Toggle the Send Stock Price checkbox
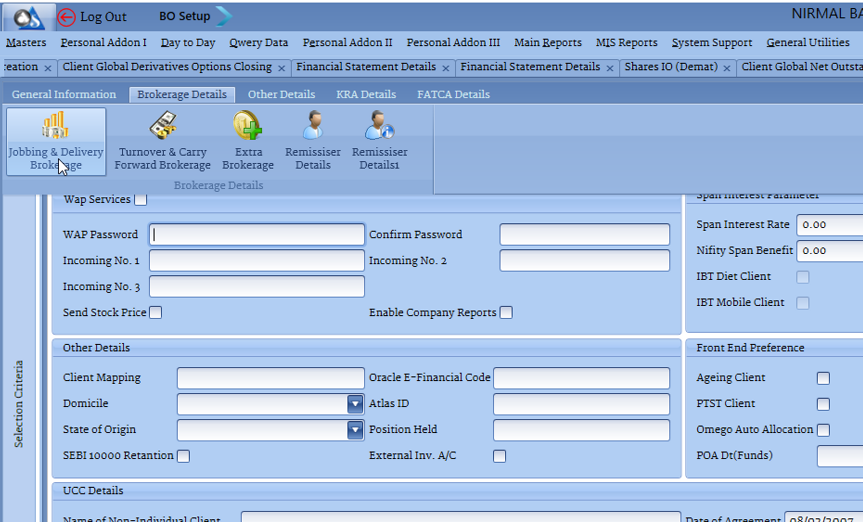 pyautogui.click(x=156, y=313)
